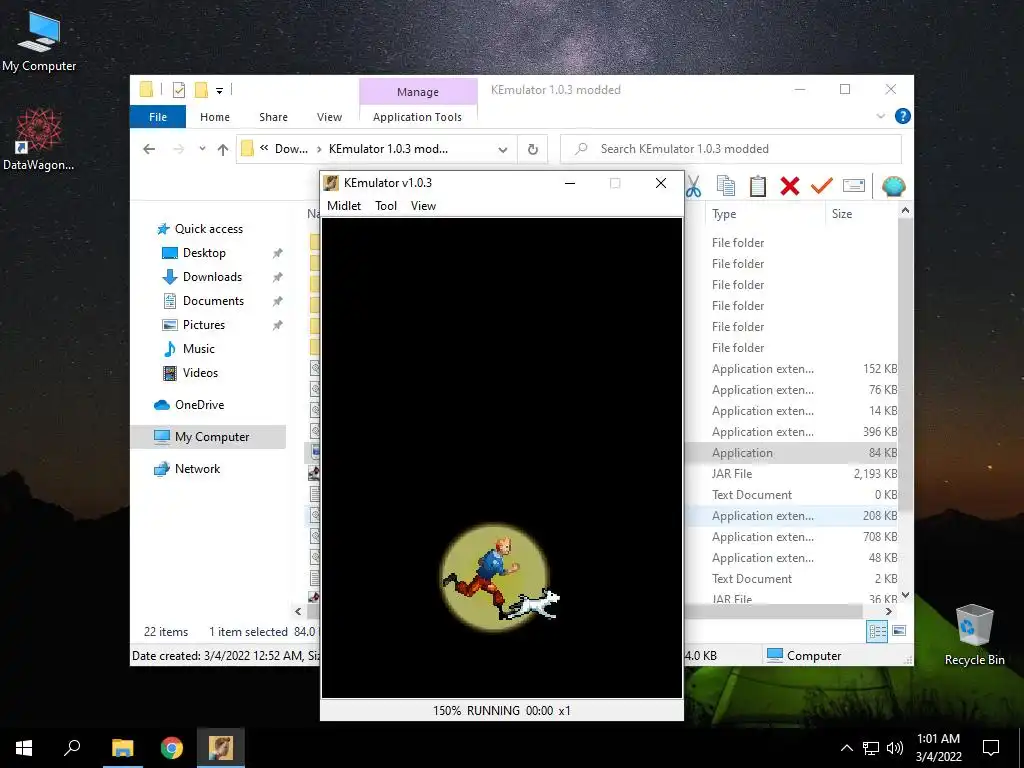The image size is (1024, 768).
Task: Select Videos in the navigation pane
Action: tap(200, 373)
